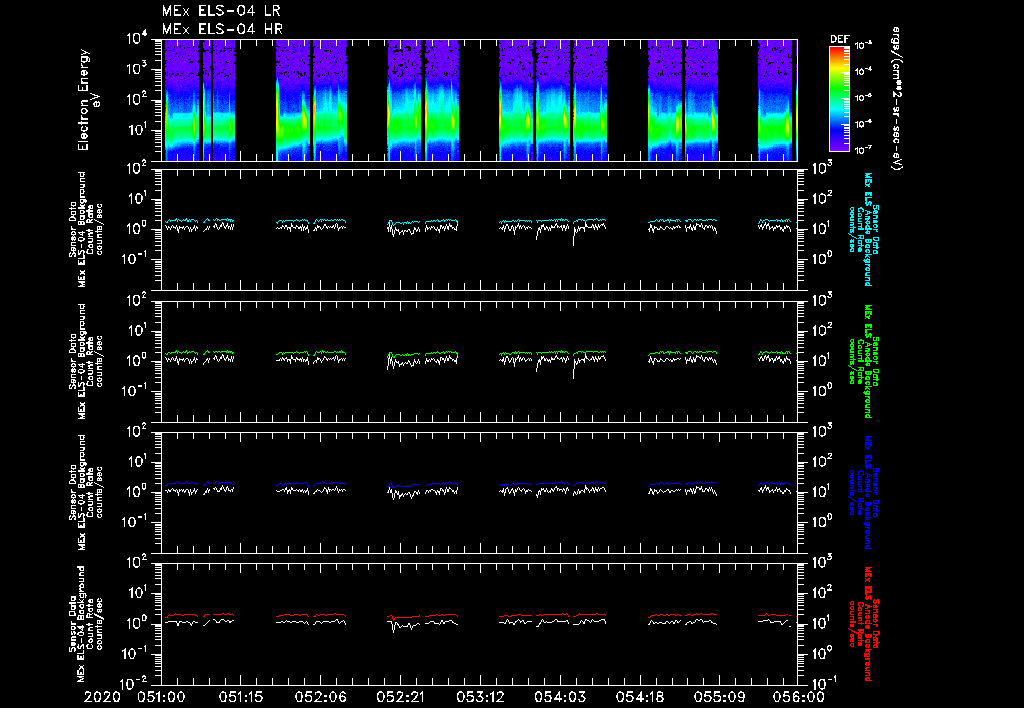Select the ergs/(cm**2-sr-sec-eV) units label
Viewport: 1024px width, 708px height.
897,98
